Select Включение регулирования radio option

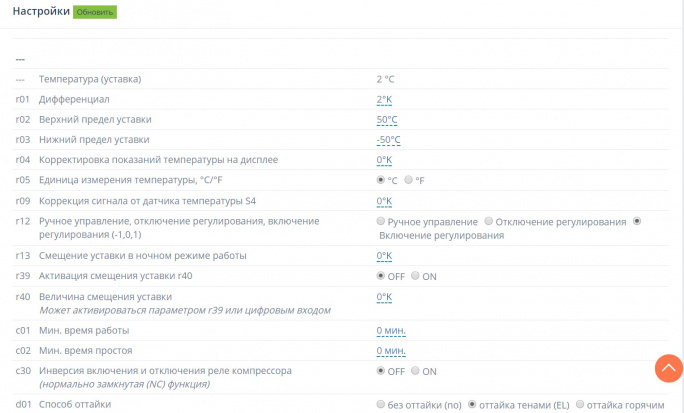637,221
